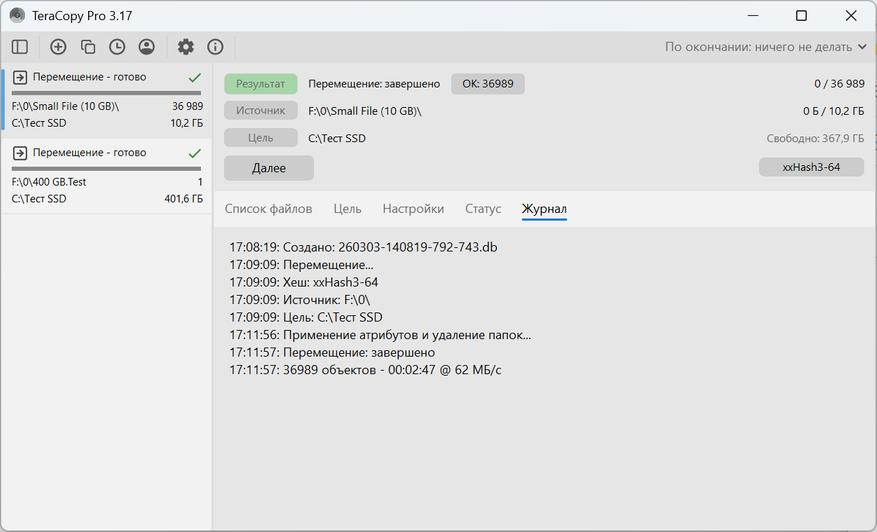This screenshot has width=877, height=532.
Task: Click 'Свободно: 367,9 ГБ' free space text
Action: pyautogui.click(x=815, y=138)
